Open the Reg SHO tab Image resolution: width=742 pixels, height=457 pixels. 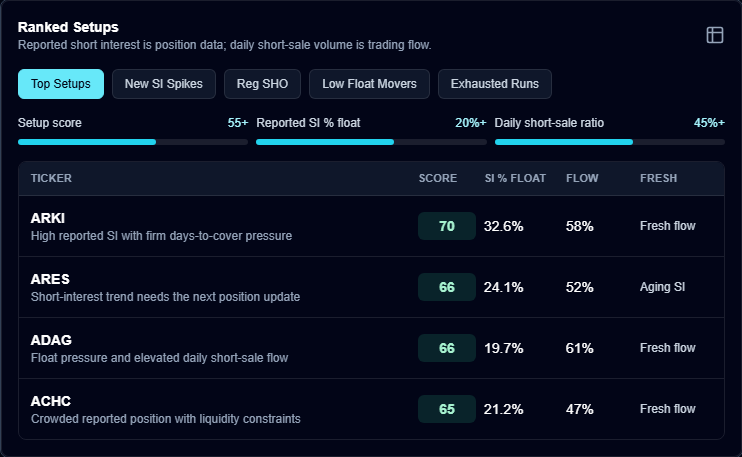[x=262, y=84]
